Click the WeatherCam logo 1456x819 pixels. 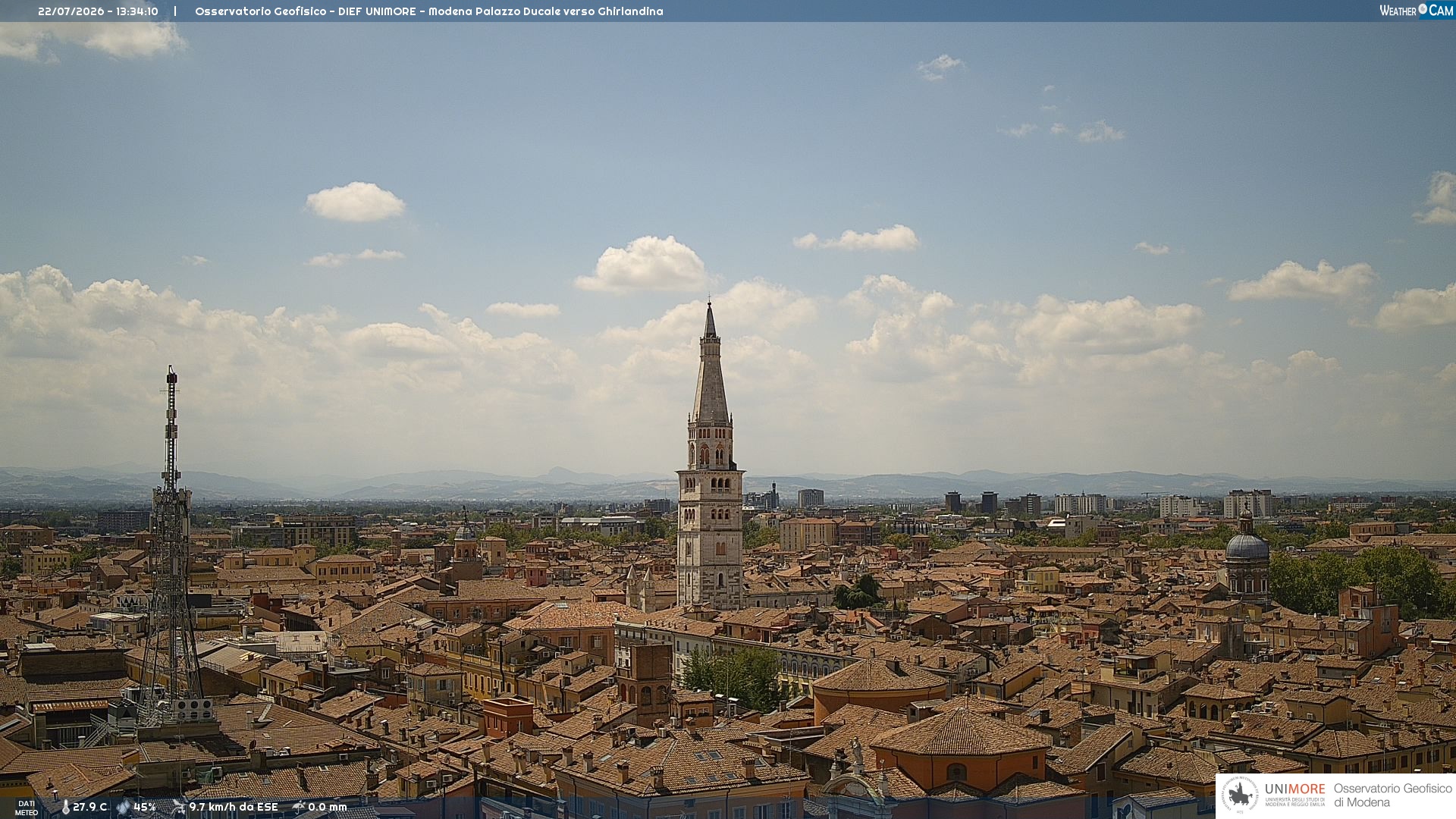[1417, 11]
